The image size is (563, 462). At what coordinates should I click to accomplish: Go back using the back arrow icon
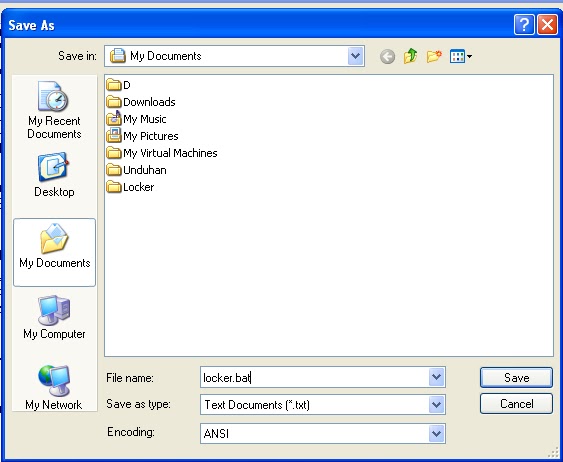tap(387, 56)
